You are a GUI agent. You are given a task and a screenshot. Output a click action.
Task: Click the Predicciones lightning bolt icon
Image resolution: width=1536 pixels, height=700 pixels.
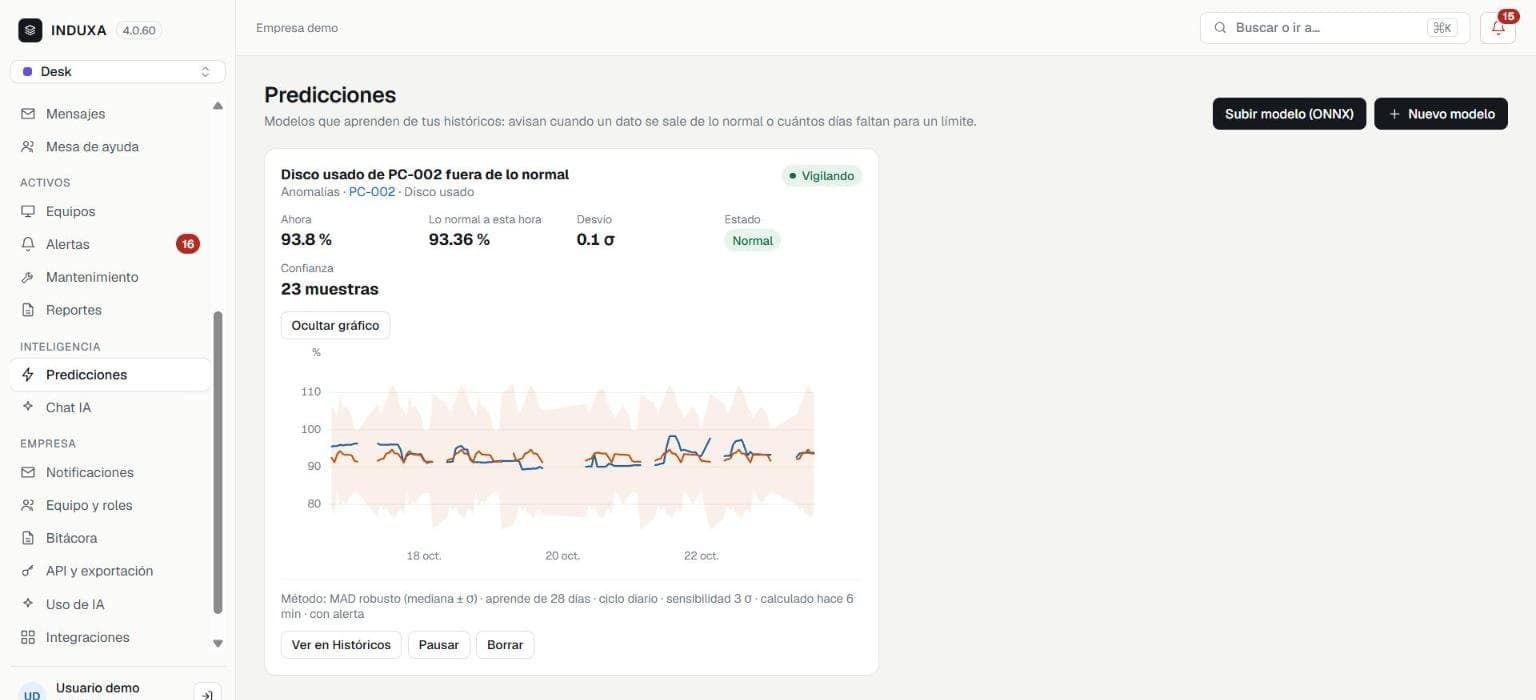coord(28,375)
